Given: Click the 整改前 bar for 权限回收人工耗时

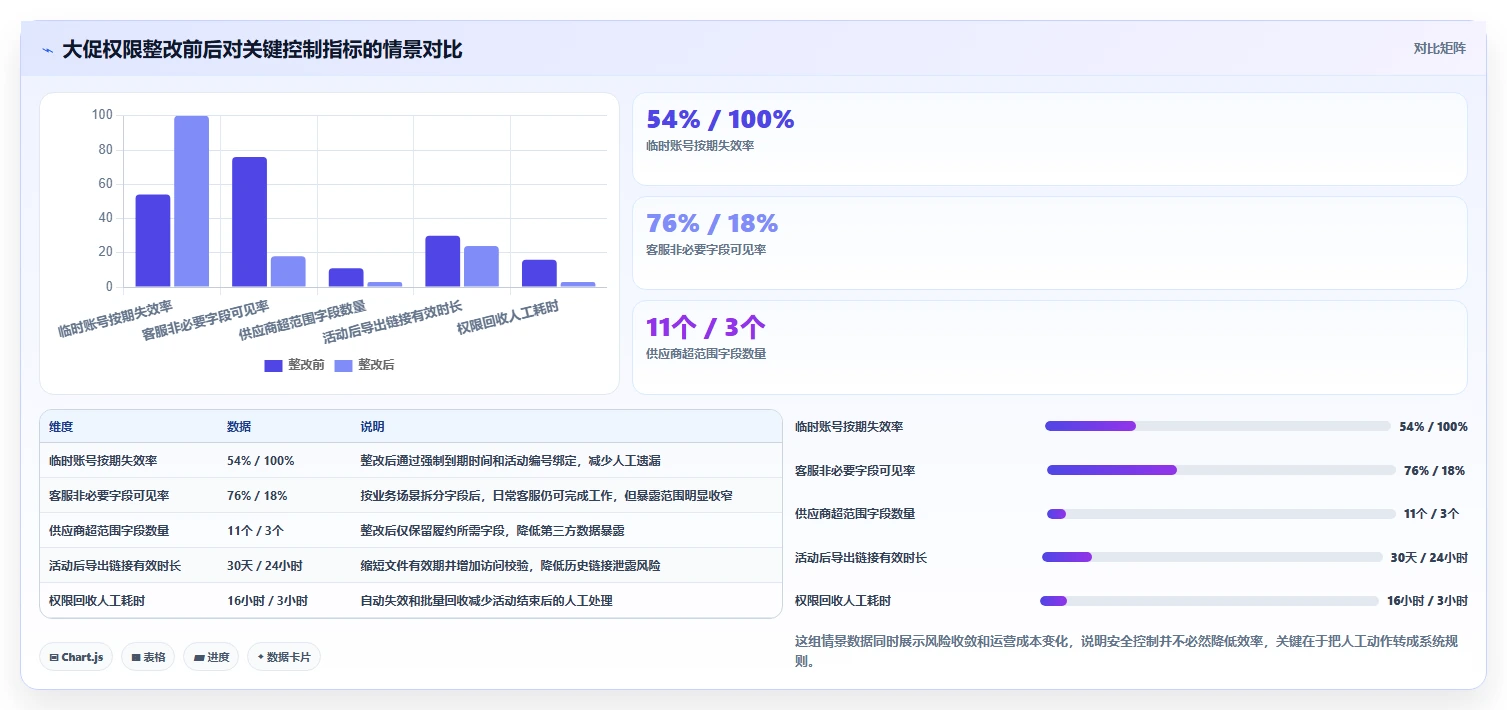Looking at the screenshot, I should click(x=539, y=274).
